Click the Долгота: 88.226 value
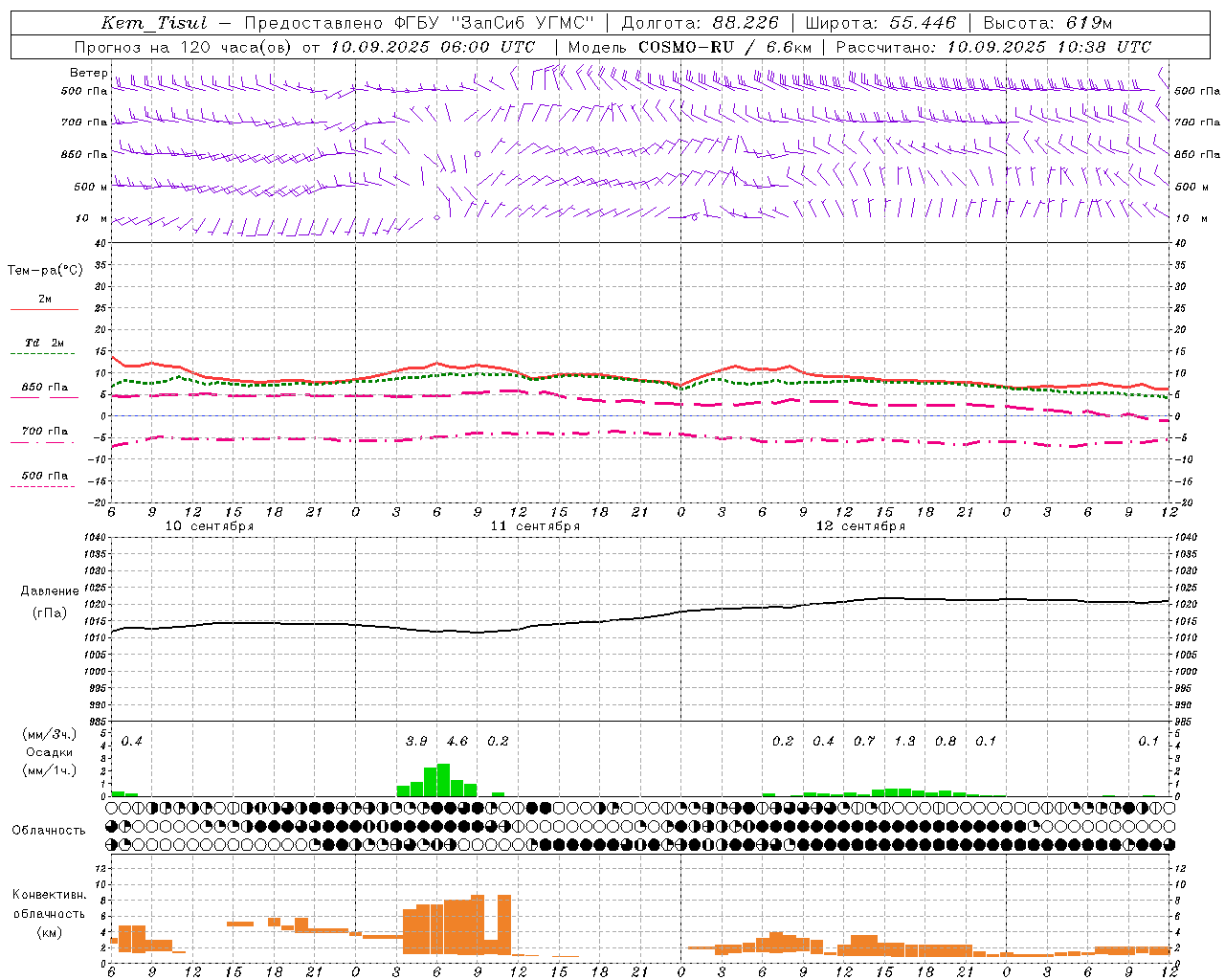Image resolution: width=1225 pixels, height=980 pixels. pyautogui.click(x=701, y=23)
